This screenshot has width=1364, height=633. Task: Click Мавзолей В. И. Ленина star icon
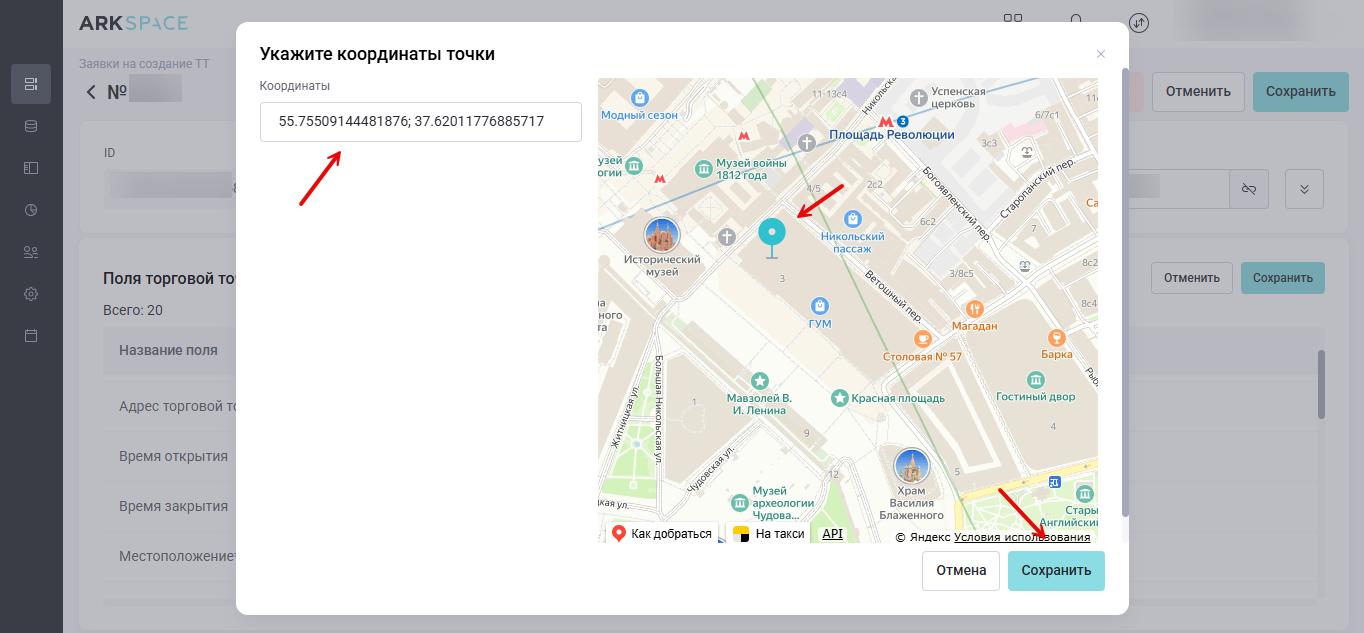coord(760,381)
